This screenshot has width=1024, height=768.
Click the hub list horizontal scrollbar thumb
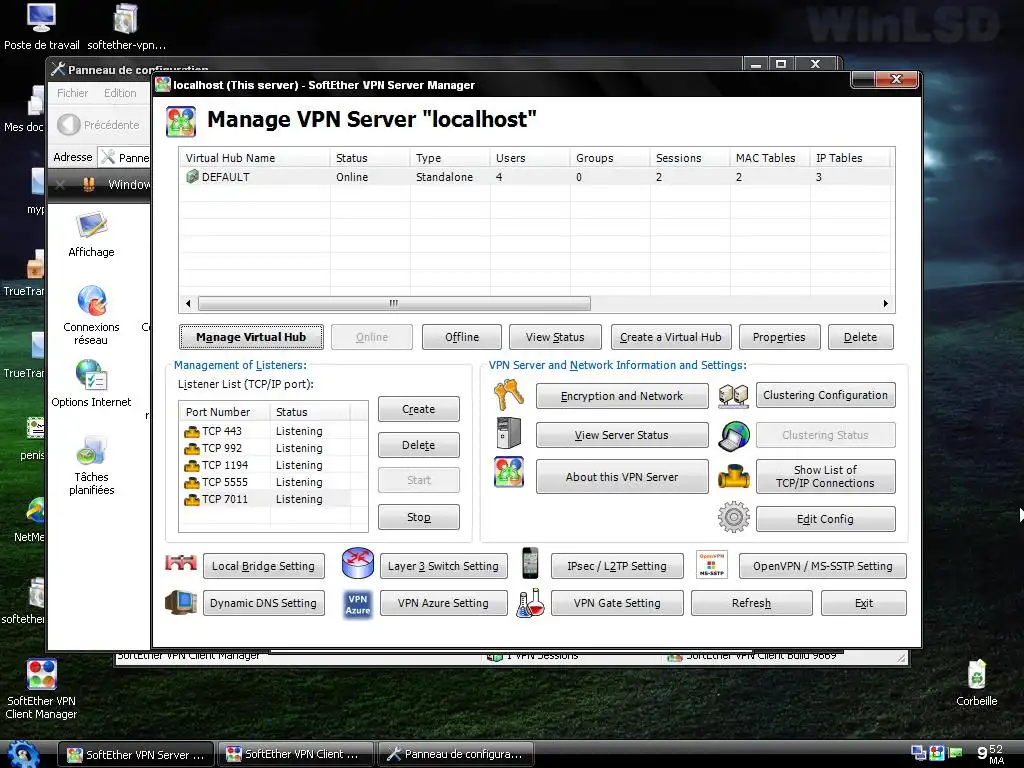(394, 303)
